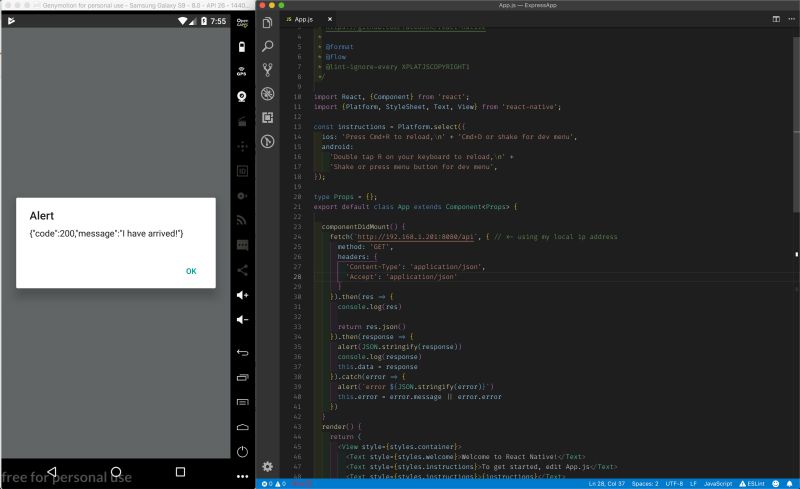Open Genymotion GPS widget
Viewport: 800px width, 489px height.
(242, 71)
